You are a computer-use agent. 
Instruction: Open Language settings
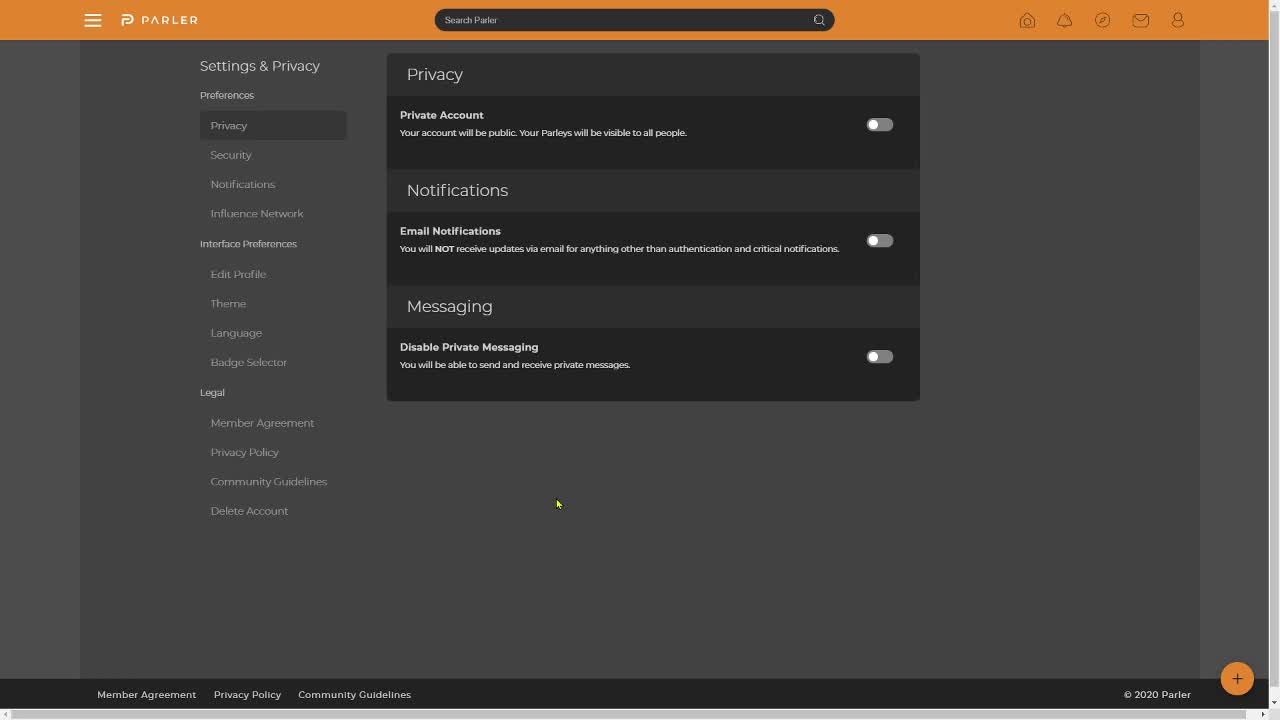click(236, 333)
